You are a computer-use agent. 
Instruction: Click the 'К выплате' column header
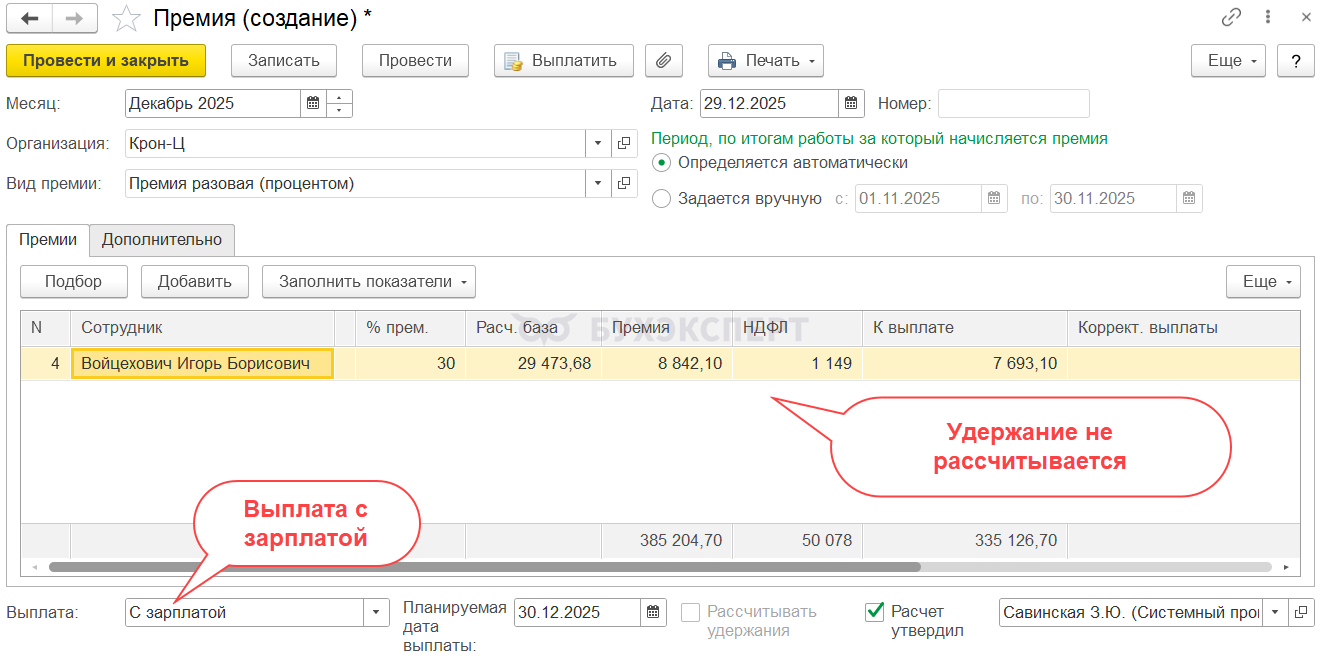pyautogui.click(x=965, y=328)
